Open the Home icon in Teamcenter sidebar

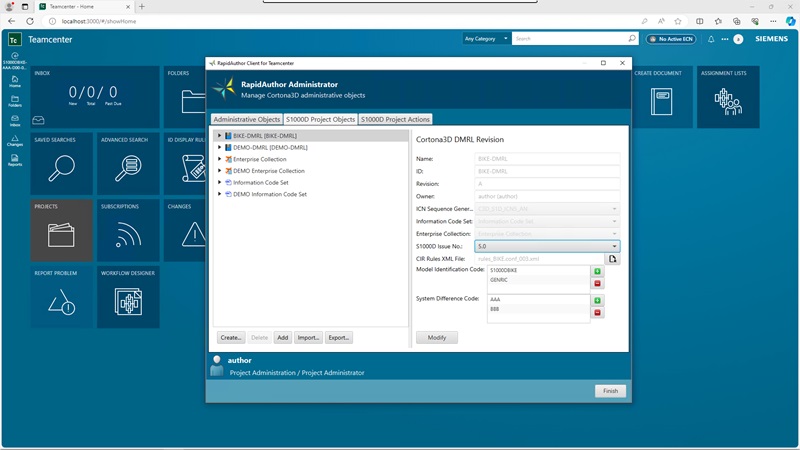pyautogui.click(x=15, y=81)
